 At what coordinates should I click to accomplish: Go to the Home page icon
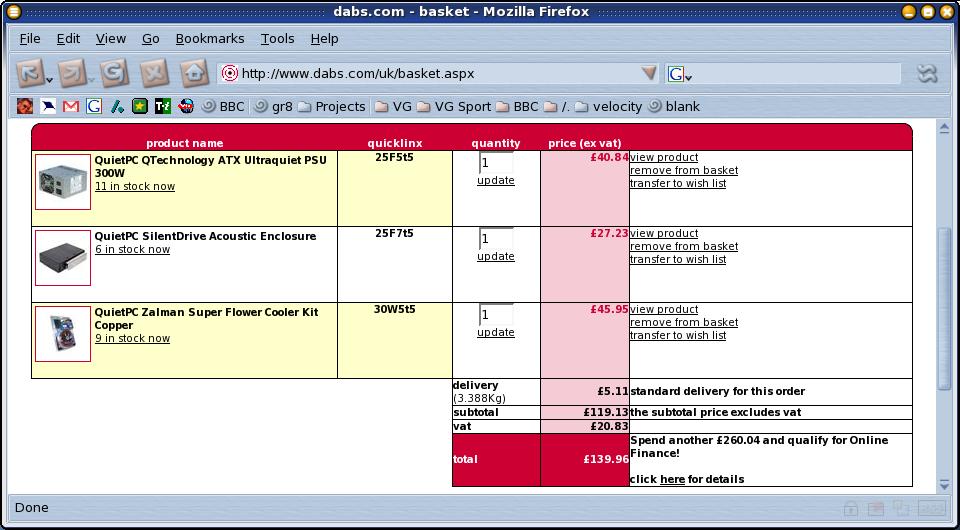tap(194, 73)
